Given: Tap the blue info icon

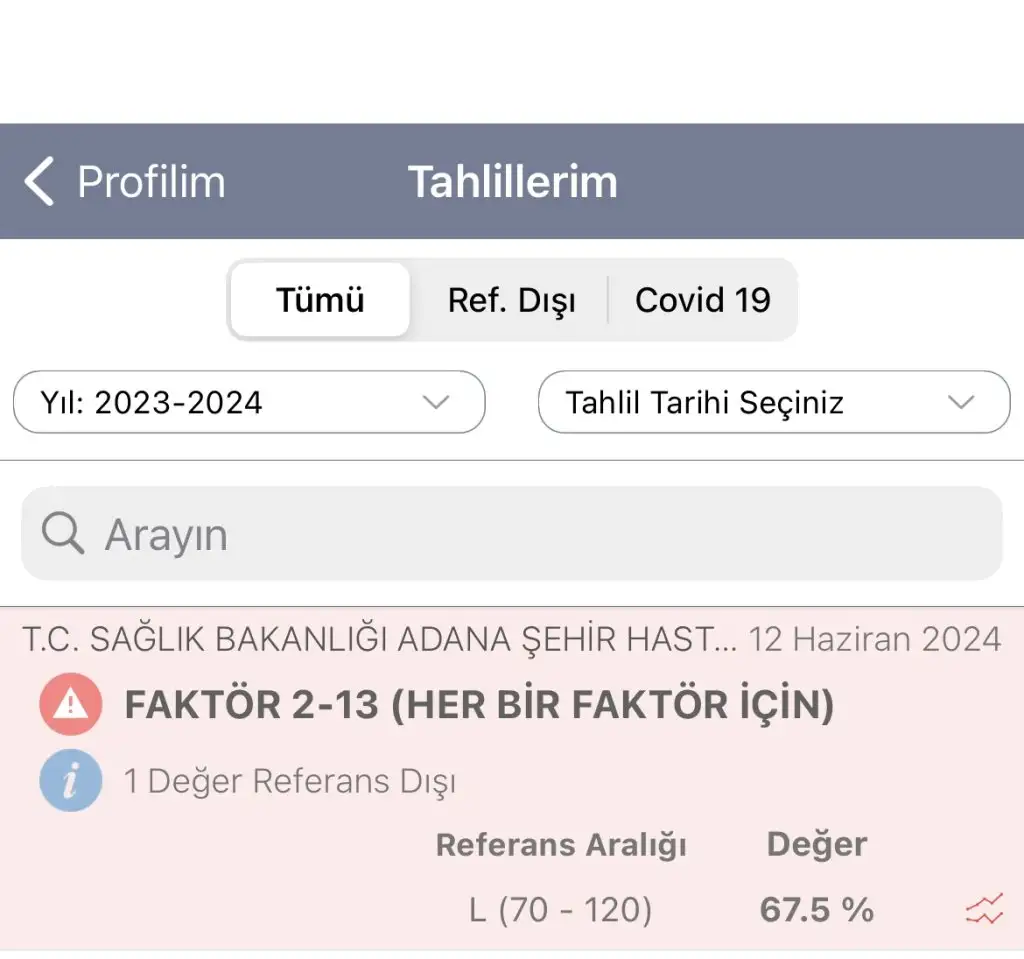Looking at the screenshot, I should [71, 781].
